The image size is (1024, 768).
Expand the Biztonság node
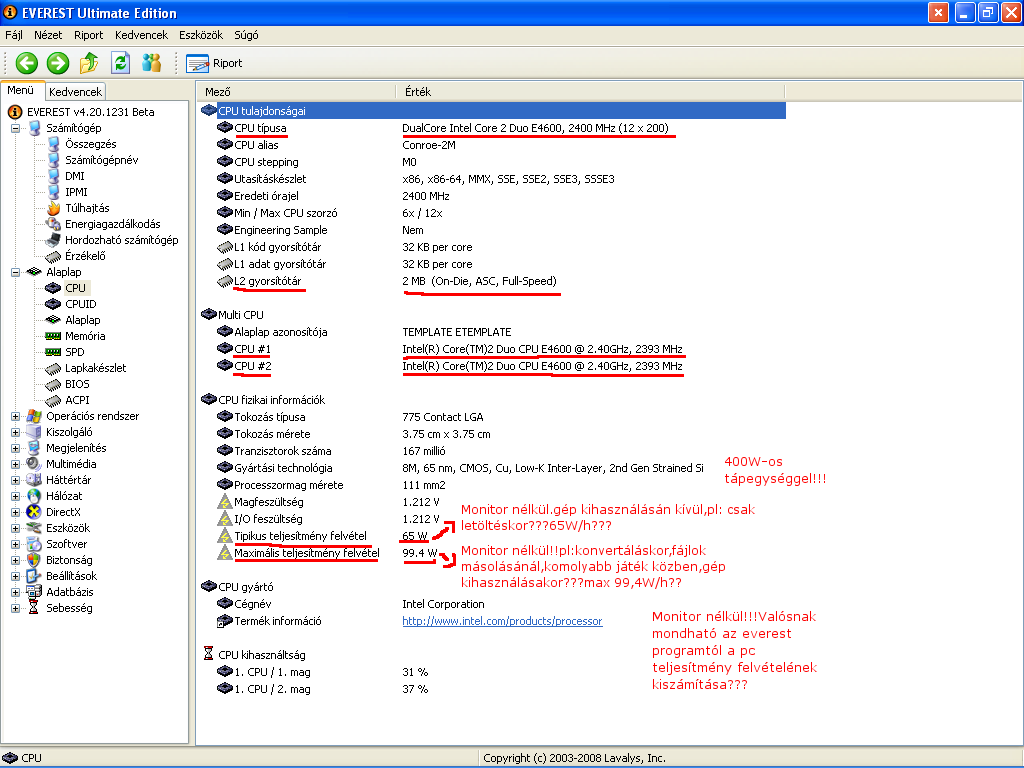(15, 560)
